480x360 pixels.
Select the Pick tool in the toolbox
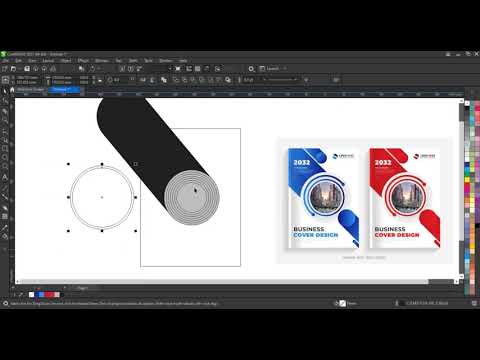[x=5, y=91]
